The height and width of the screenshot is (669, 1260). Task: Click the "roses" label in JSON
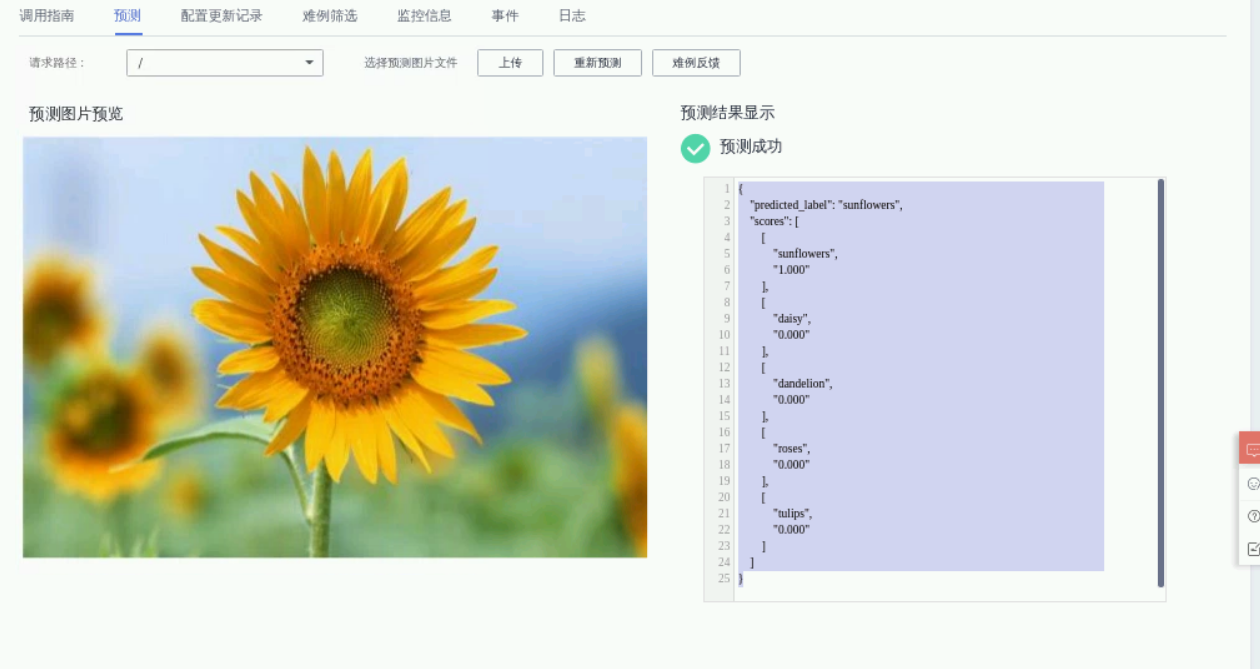[791, 448]
